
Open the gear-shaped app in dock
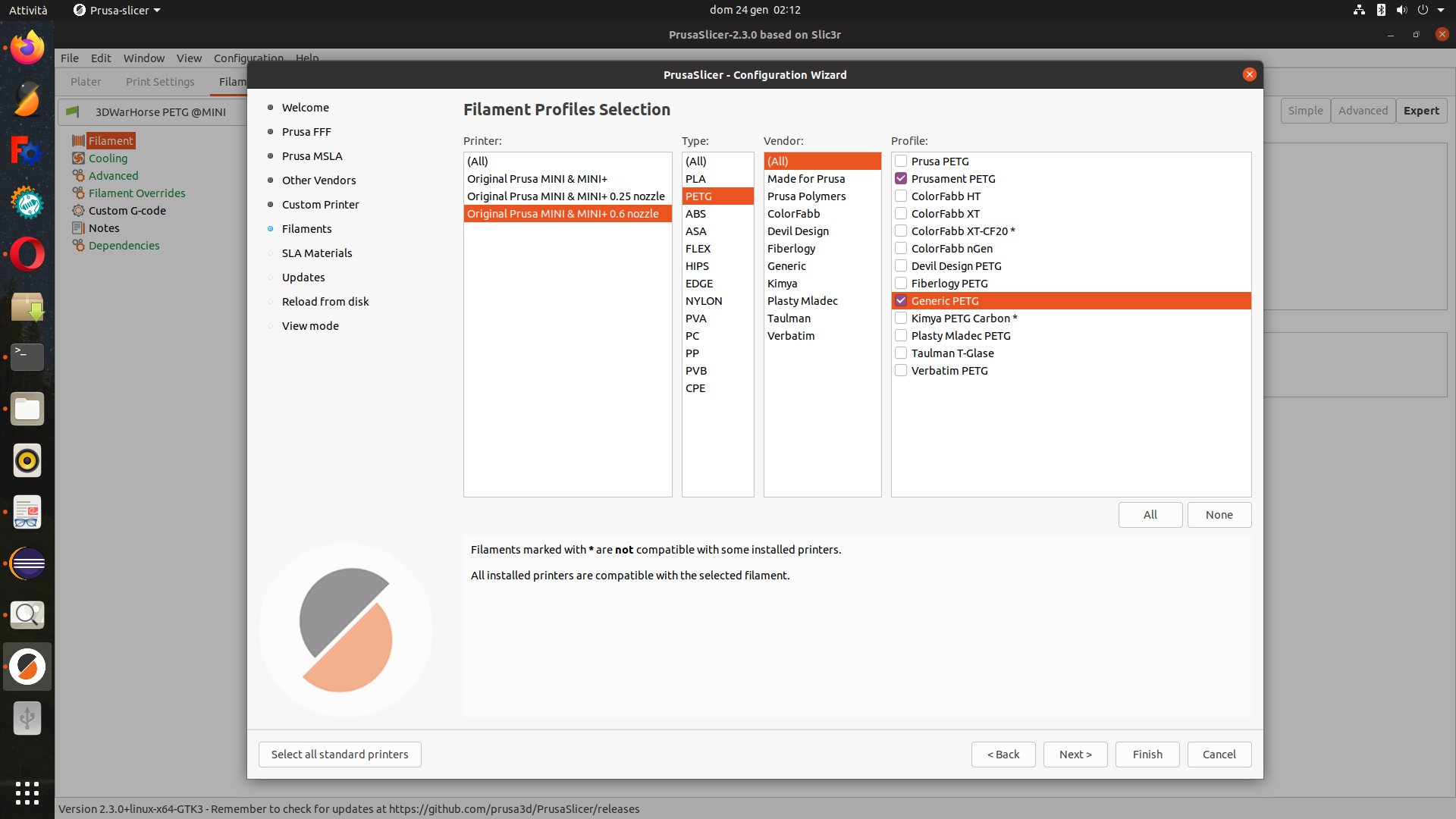click(x=27, y=202)
